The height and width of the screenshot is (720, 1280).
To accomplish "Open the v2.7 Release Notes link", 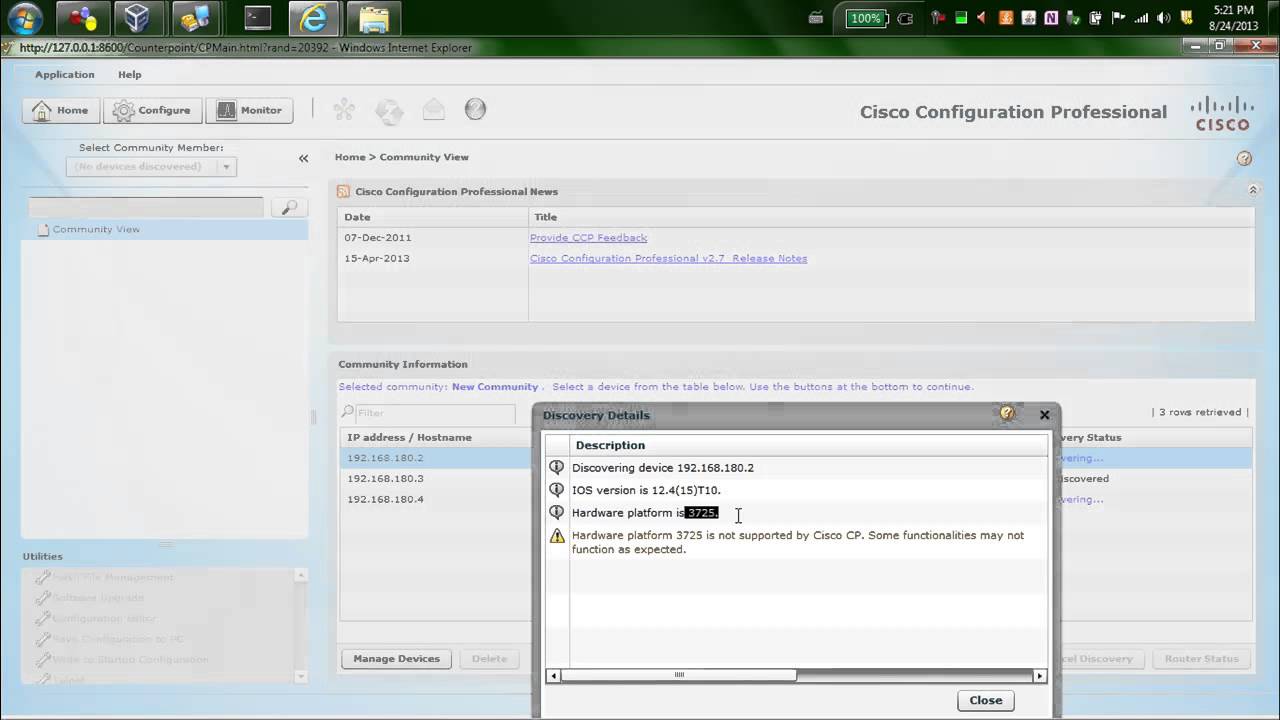I will click(x=668, y=258).
